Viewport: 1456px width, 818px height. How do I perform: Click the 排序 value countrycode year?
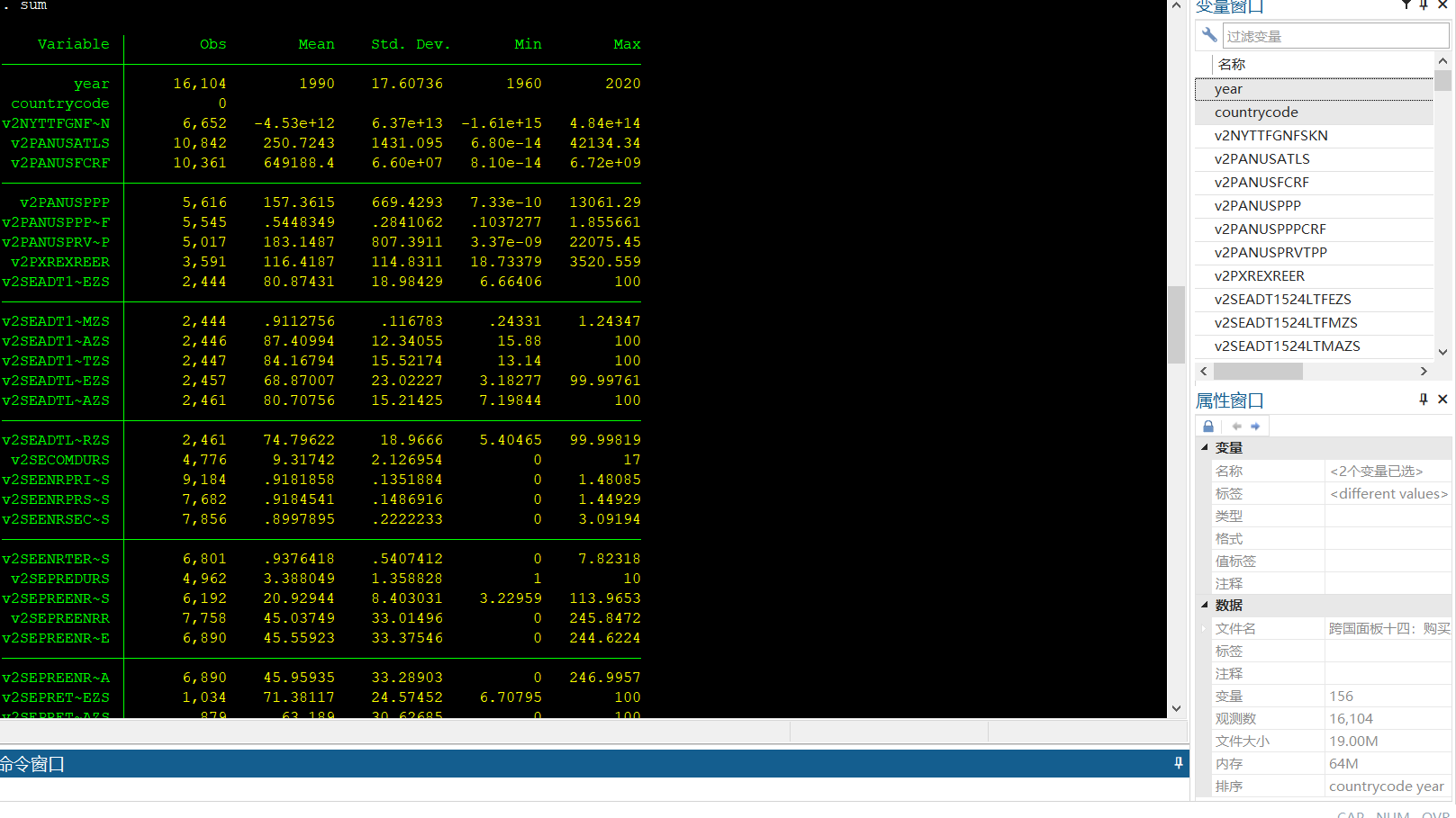tap(1388, 786)
